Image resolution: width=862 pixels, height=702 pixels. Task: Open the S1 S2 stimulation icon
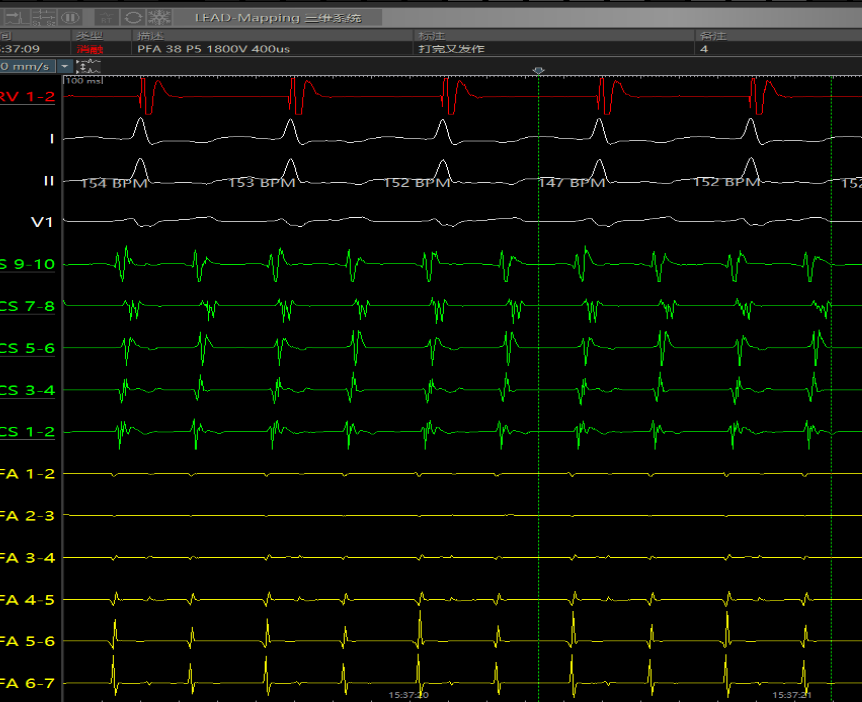(44, 17)
